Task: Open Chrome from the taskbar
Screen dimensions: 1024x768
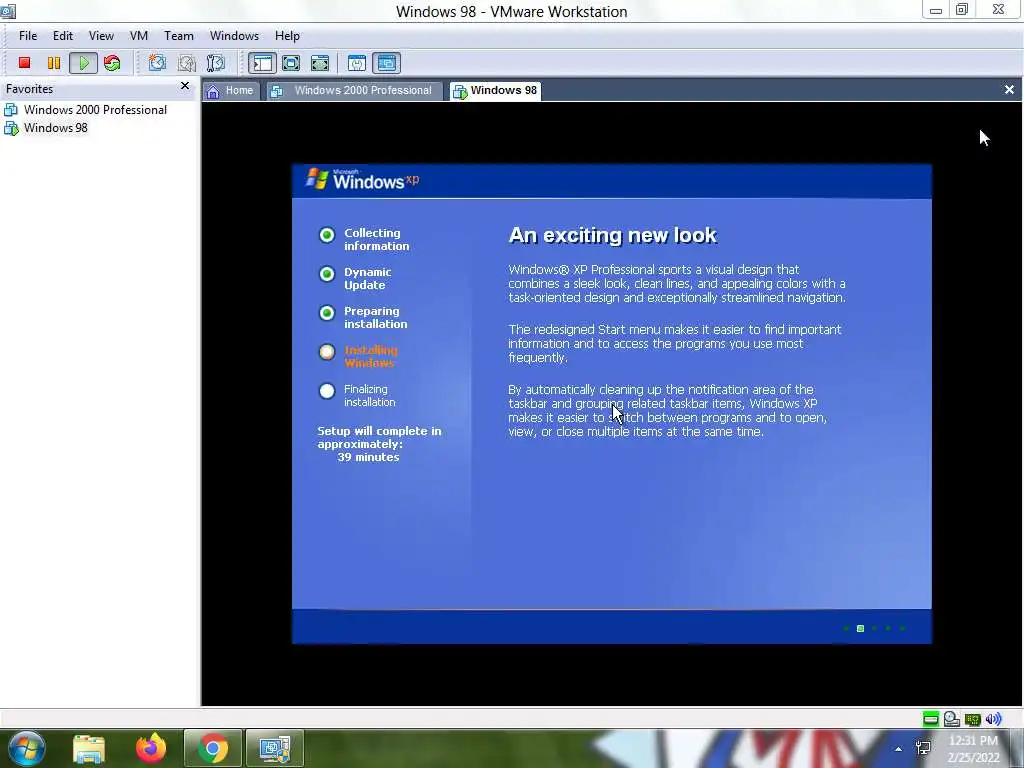Action: [x=213, y=748]
